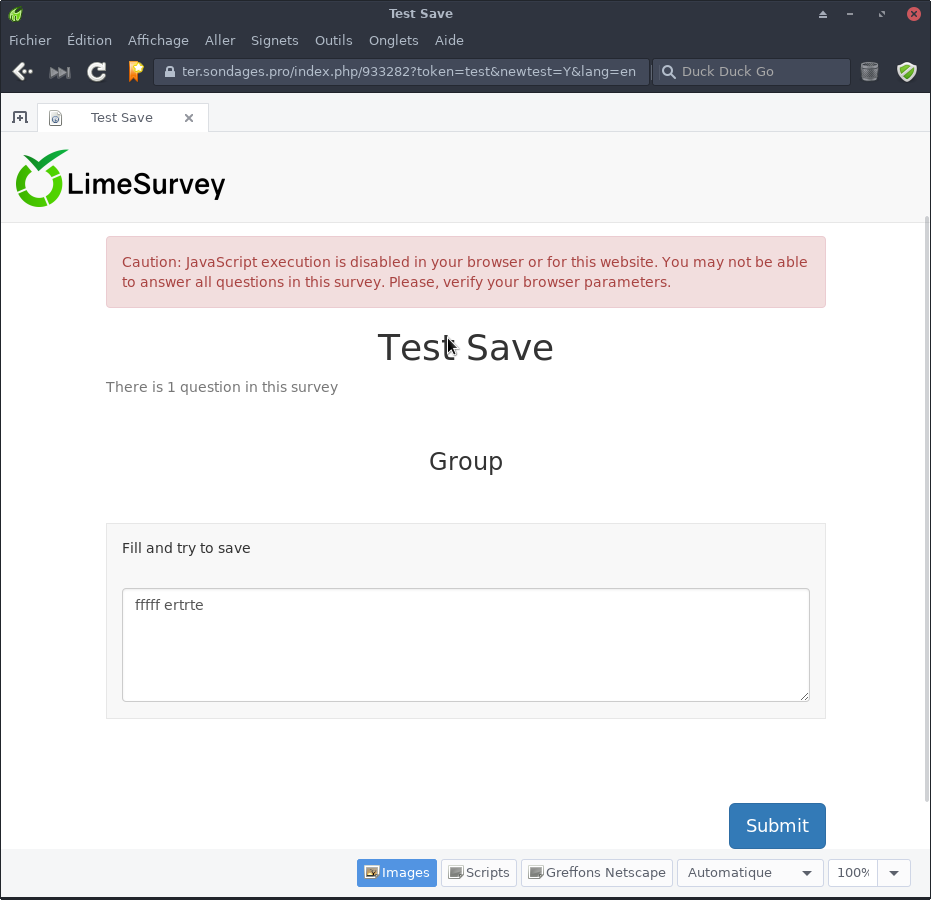Open search engine list via magnifier icon

point(667,72)
